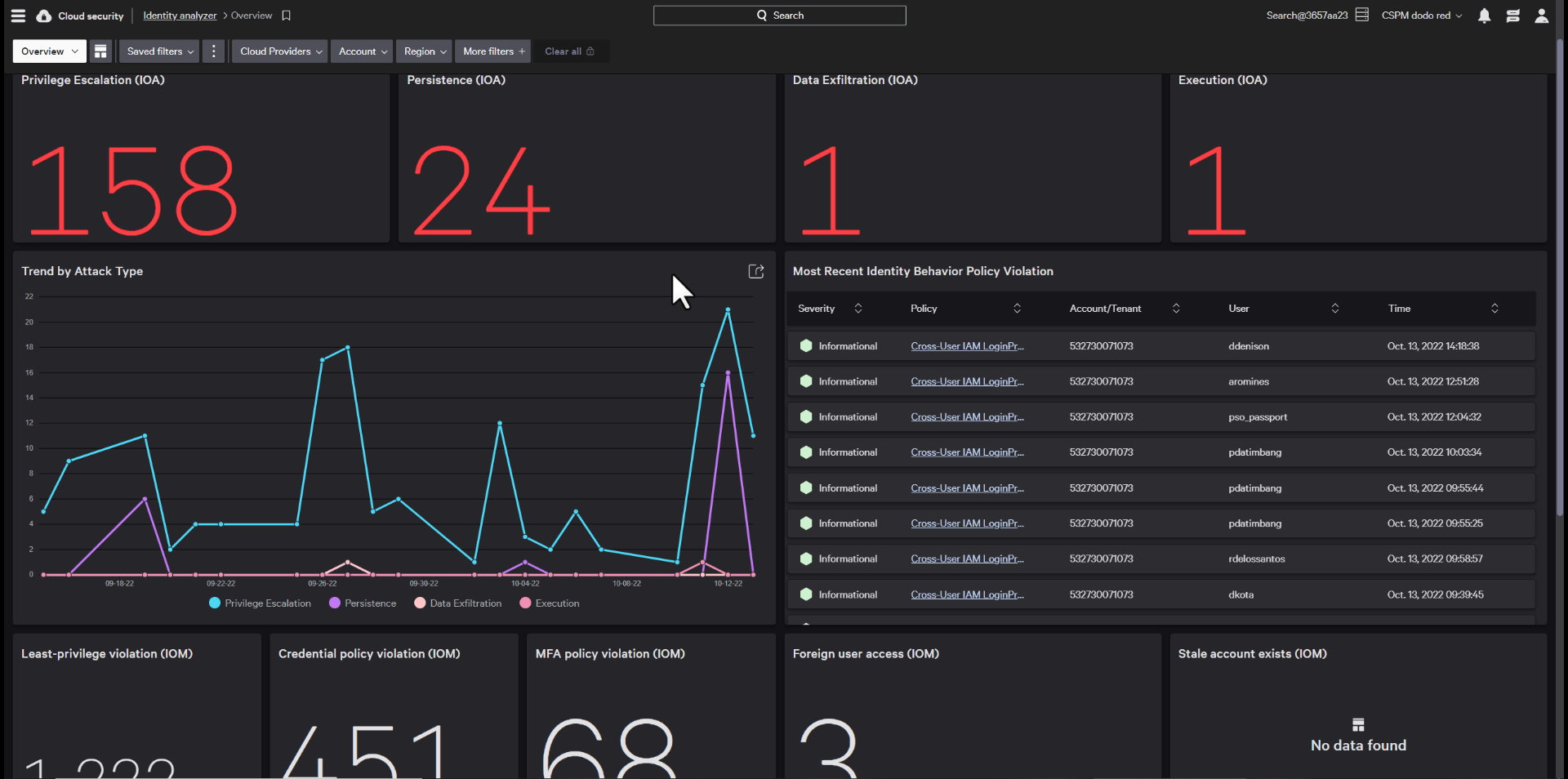This screenshot has height=779, width=1568.
Task: Open the hamburger navigation menu
Action: [x=18, y=16]
